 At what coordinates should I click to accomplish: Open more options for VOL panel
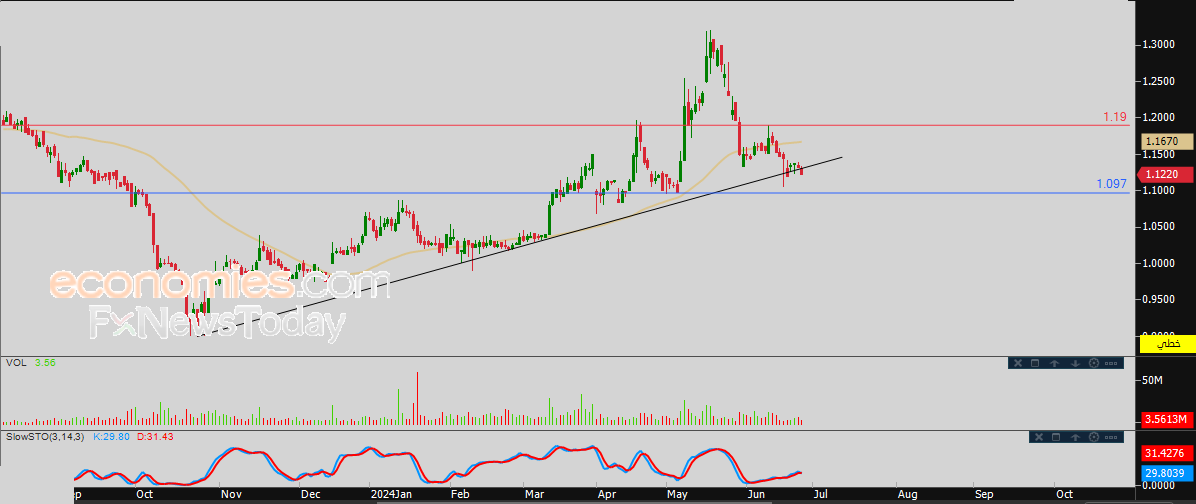[1112, 363]
